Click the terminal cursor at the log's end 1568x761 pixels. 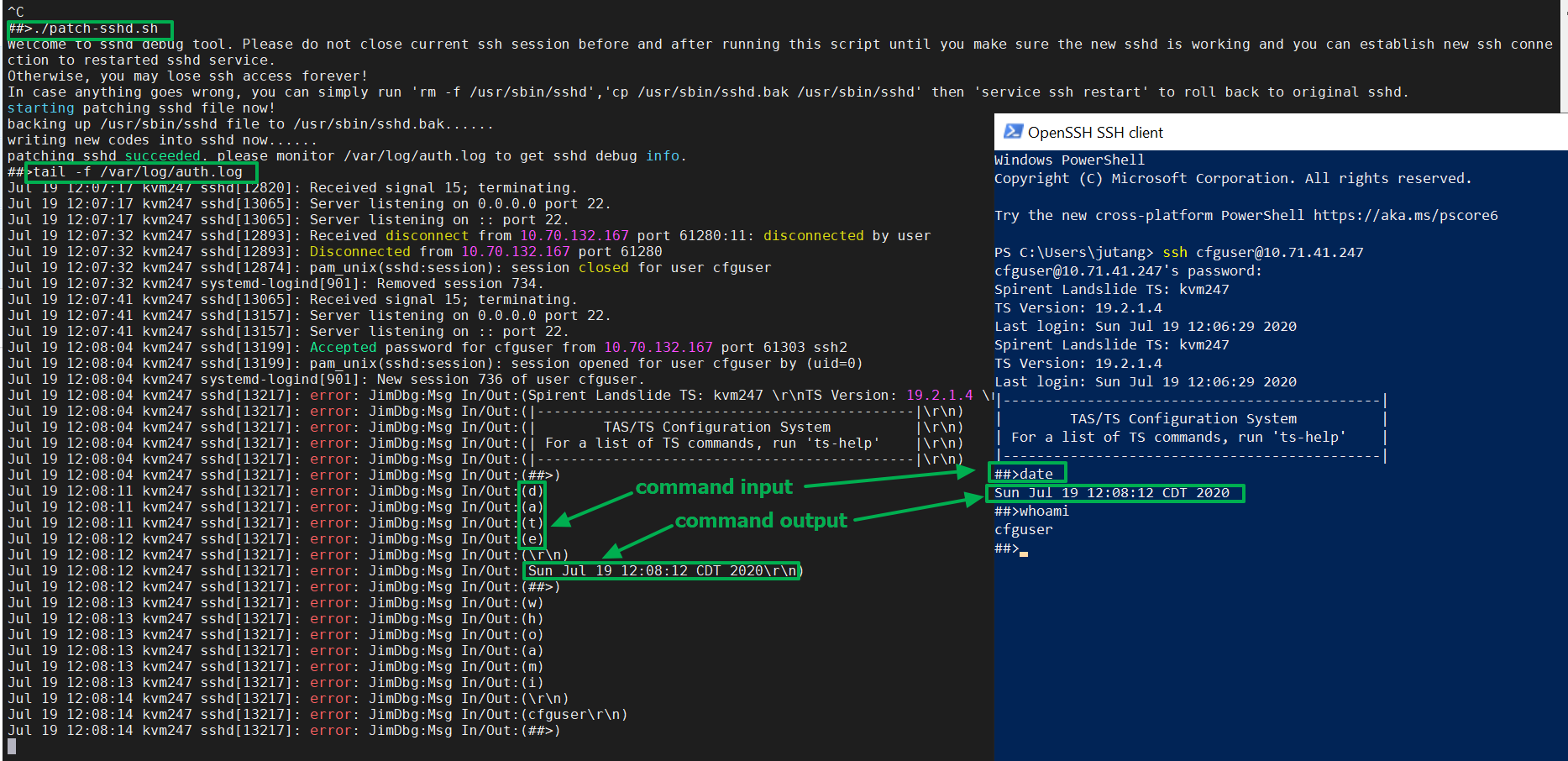[x=12, y=746]
